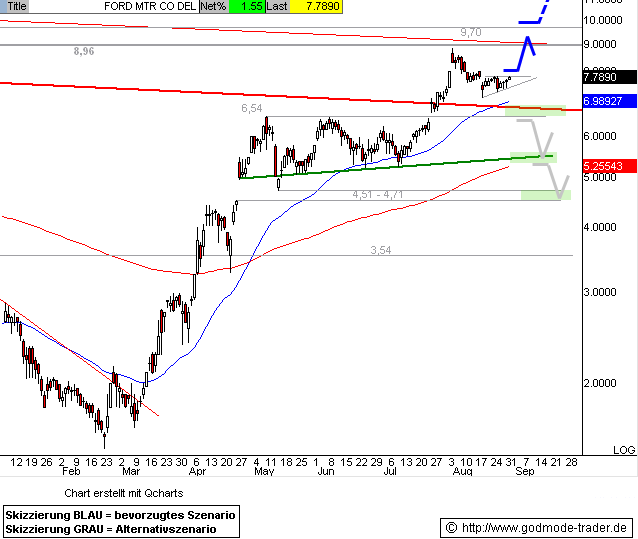The width and height of the screenshot is (638, 539).
Task: Click the Title label in header
Action: (17, 6)
